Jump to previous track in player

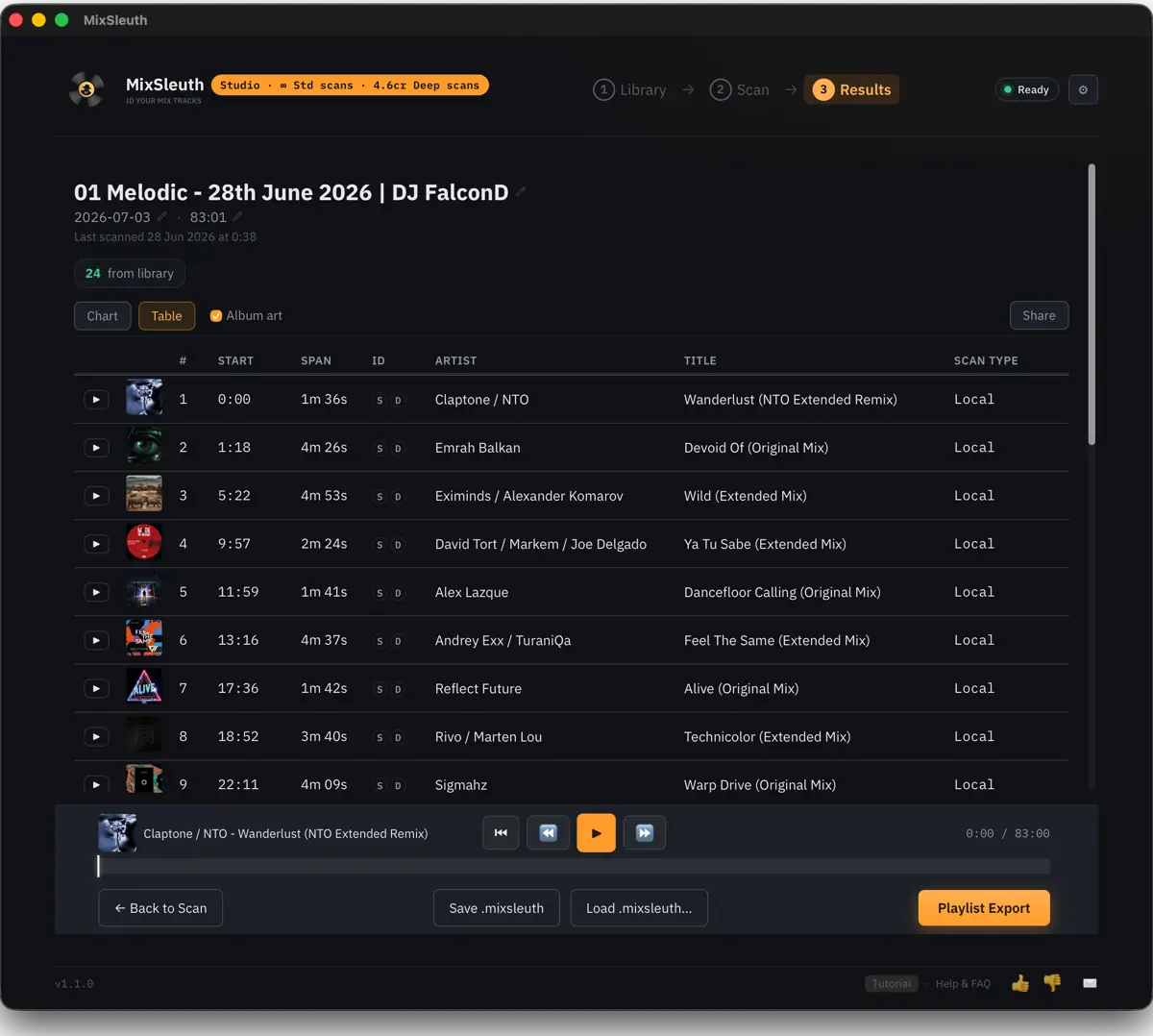click(548, 833)
